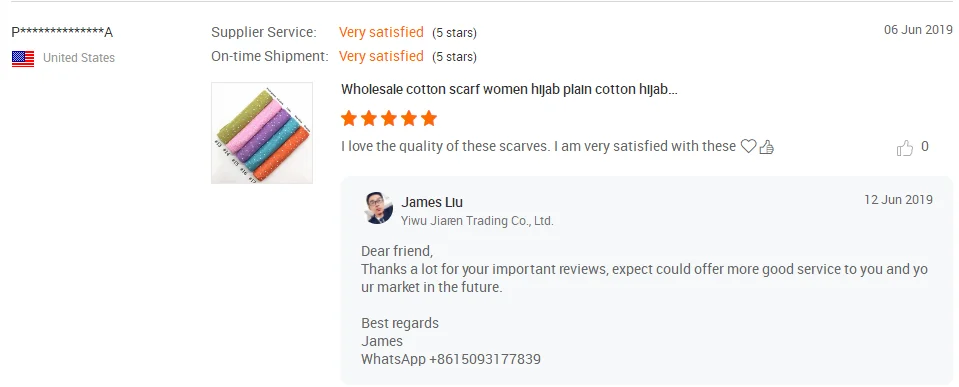Image resolution: width=959 pixels, height=387 pixels.
Task: Open the Wholesale cotton scarf women hijab title
Action: click(509, 89)
